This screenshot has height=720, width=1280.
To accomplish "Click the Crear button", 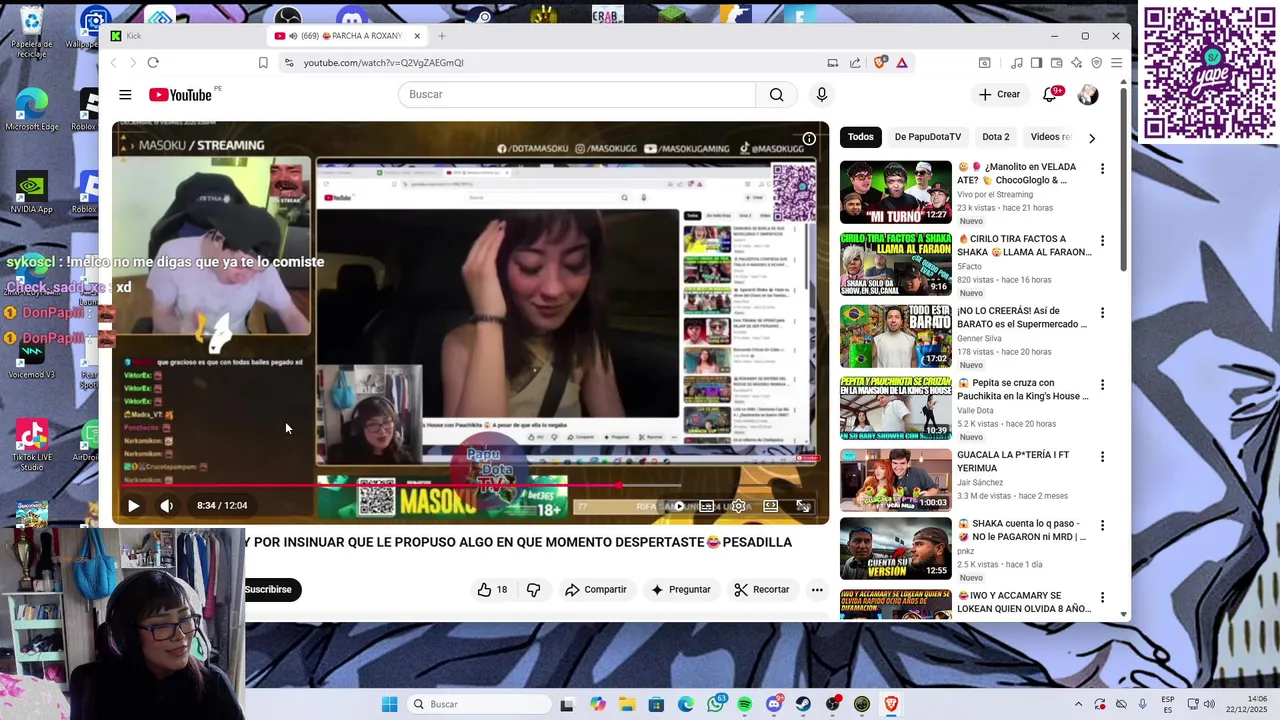I will pyautogui.click(x=999, y=95).
